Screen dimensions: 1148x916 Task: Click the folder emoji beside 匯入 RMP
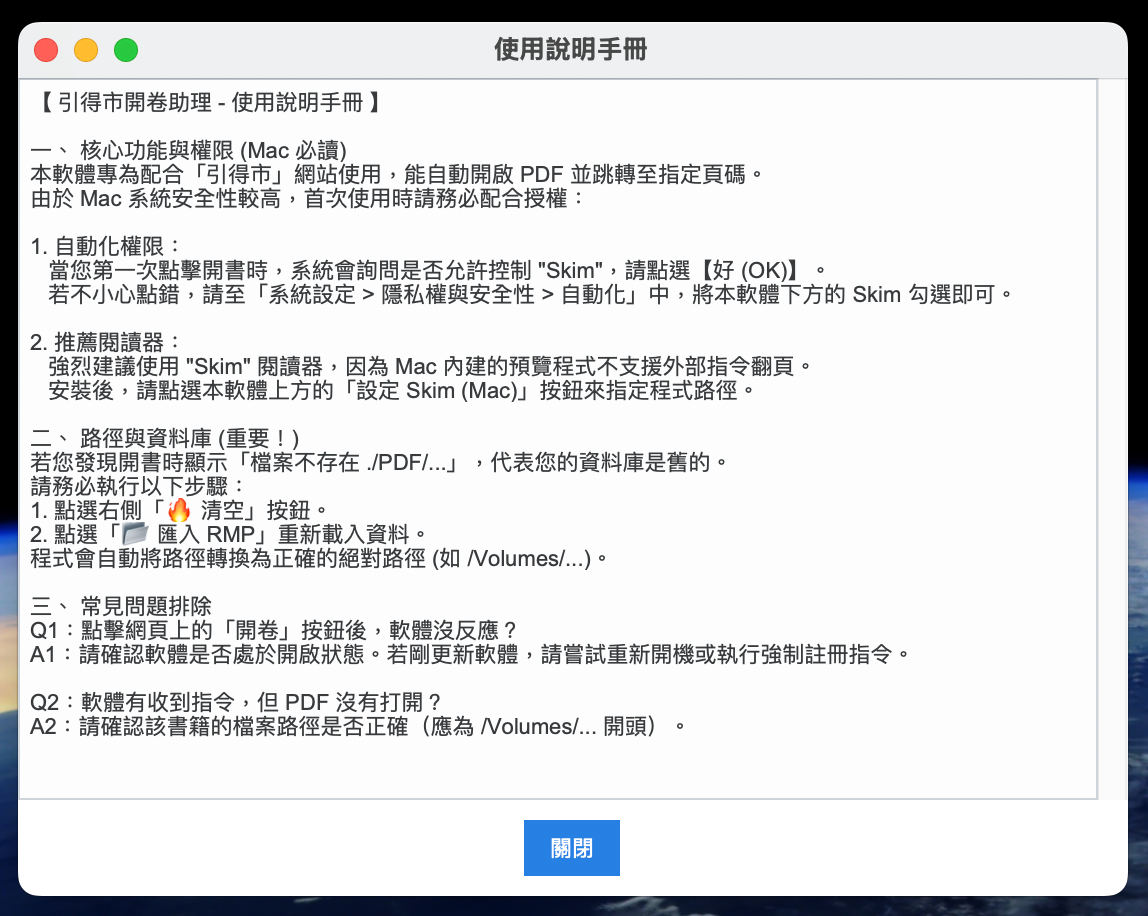[x=134, y=533]
